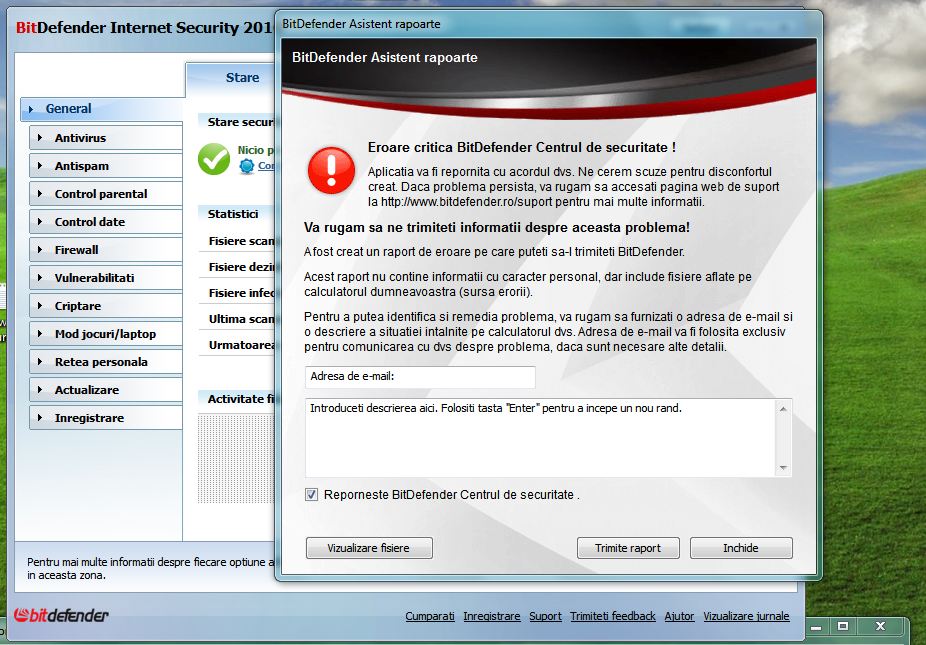Expand the Criptare menu arrow
This screenshot has height=645, width=926.
[x=40, y=305]
